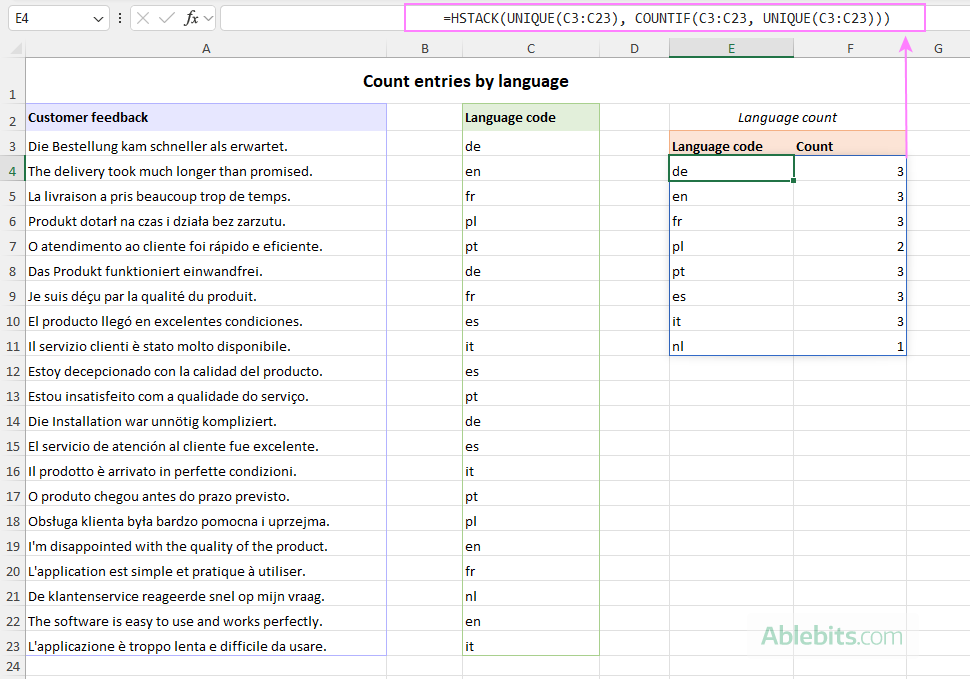Click the Select All corner triangle
Screen dimensions: 970x679
click(15, 48)
